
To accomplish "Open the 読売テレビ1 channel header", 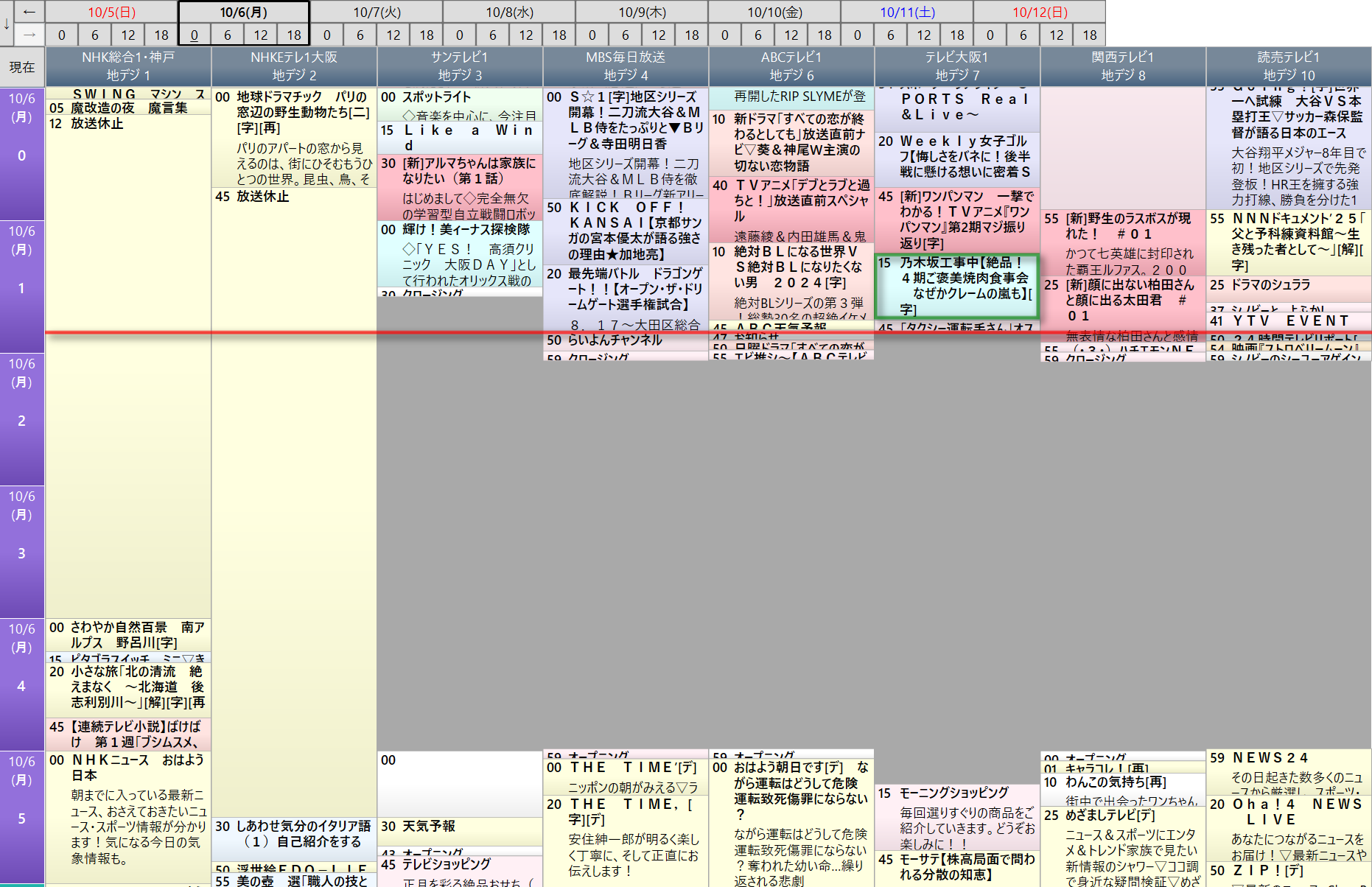I will (x=1288, y=66).
